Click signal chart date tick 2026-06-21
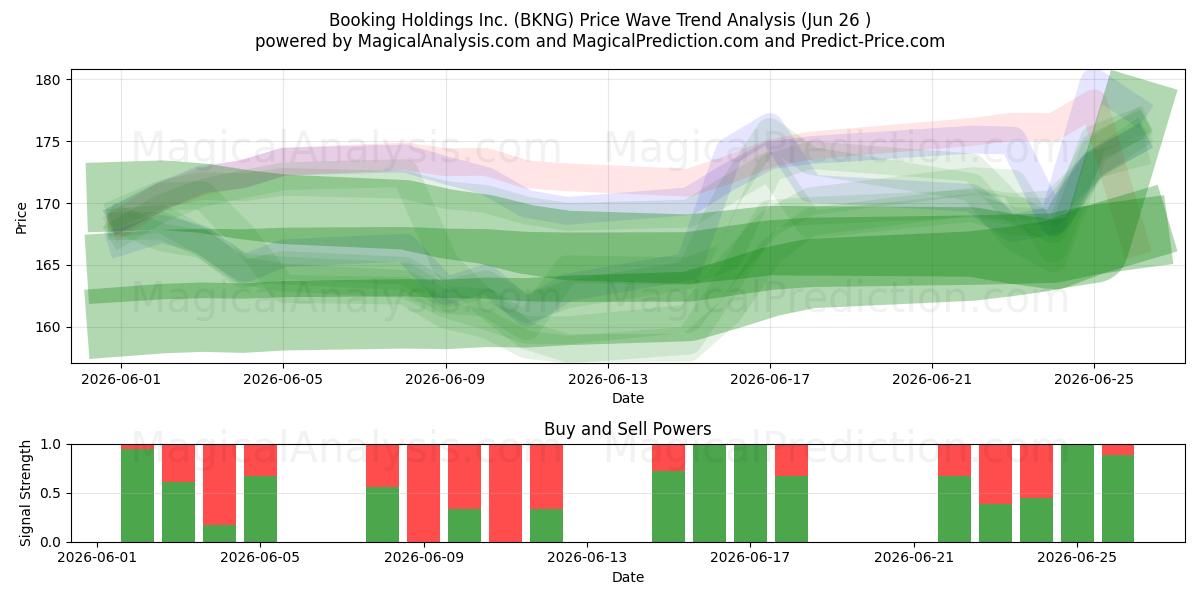 pyautogui.click(x=914, y=559)
